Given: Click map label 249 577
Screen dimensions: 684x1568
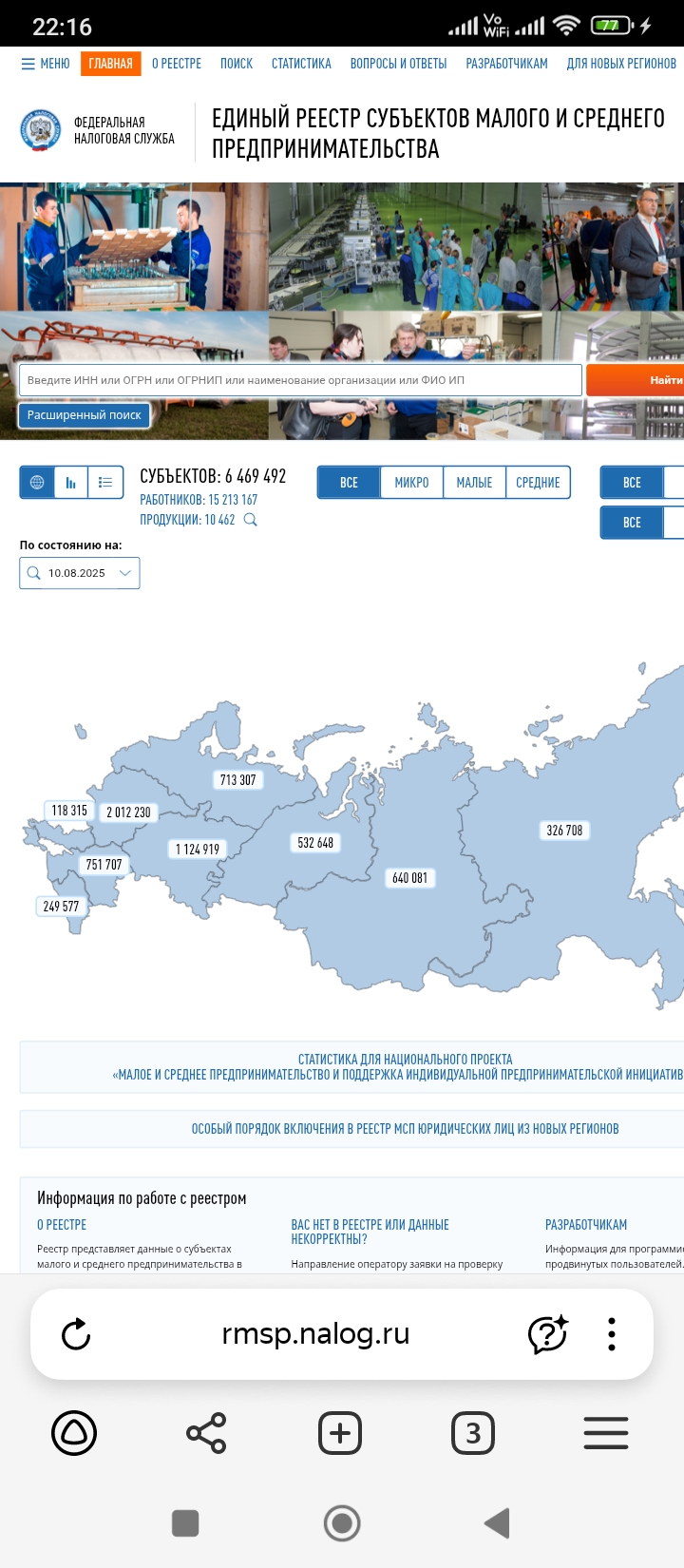Looking at the screenshot, I should 61,907.
